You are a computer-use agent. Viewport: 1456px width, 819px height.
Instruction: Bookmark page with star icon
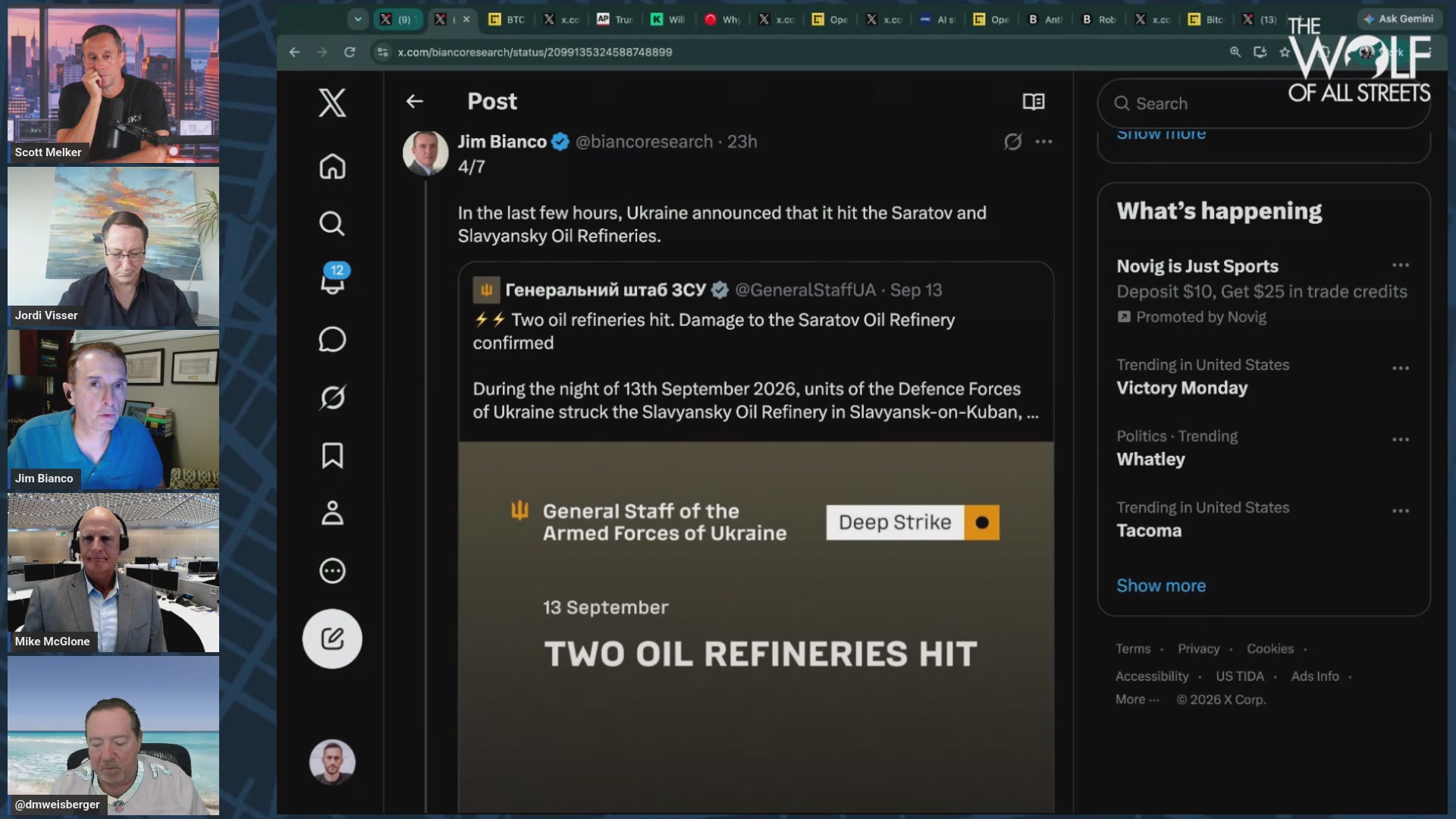[1285, 52]
